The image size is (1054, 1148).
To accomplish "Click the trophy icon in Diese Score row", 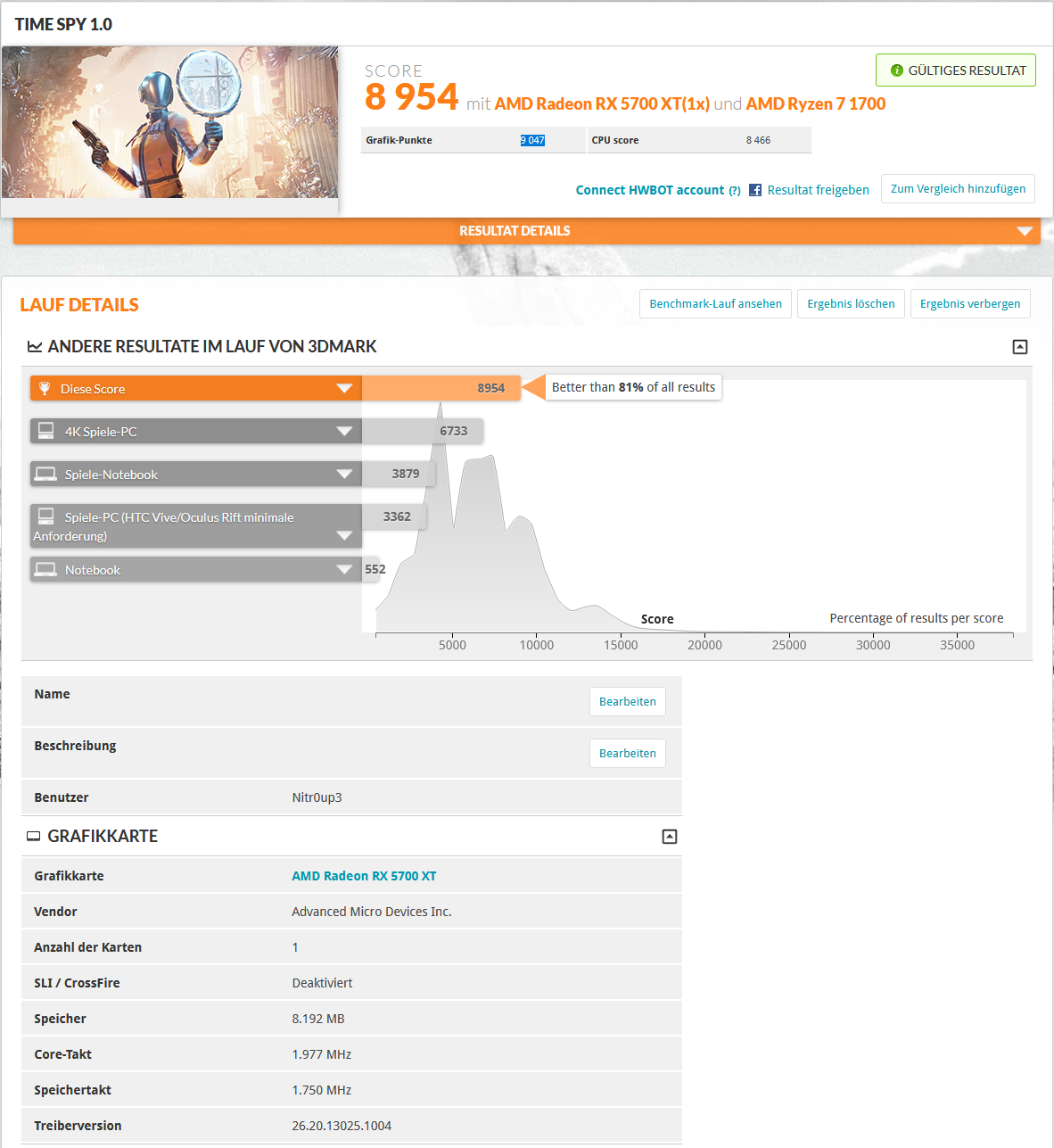I will [x=45, y=388].
